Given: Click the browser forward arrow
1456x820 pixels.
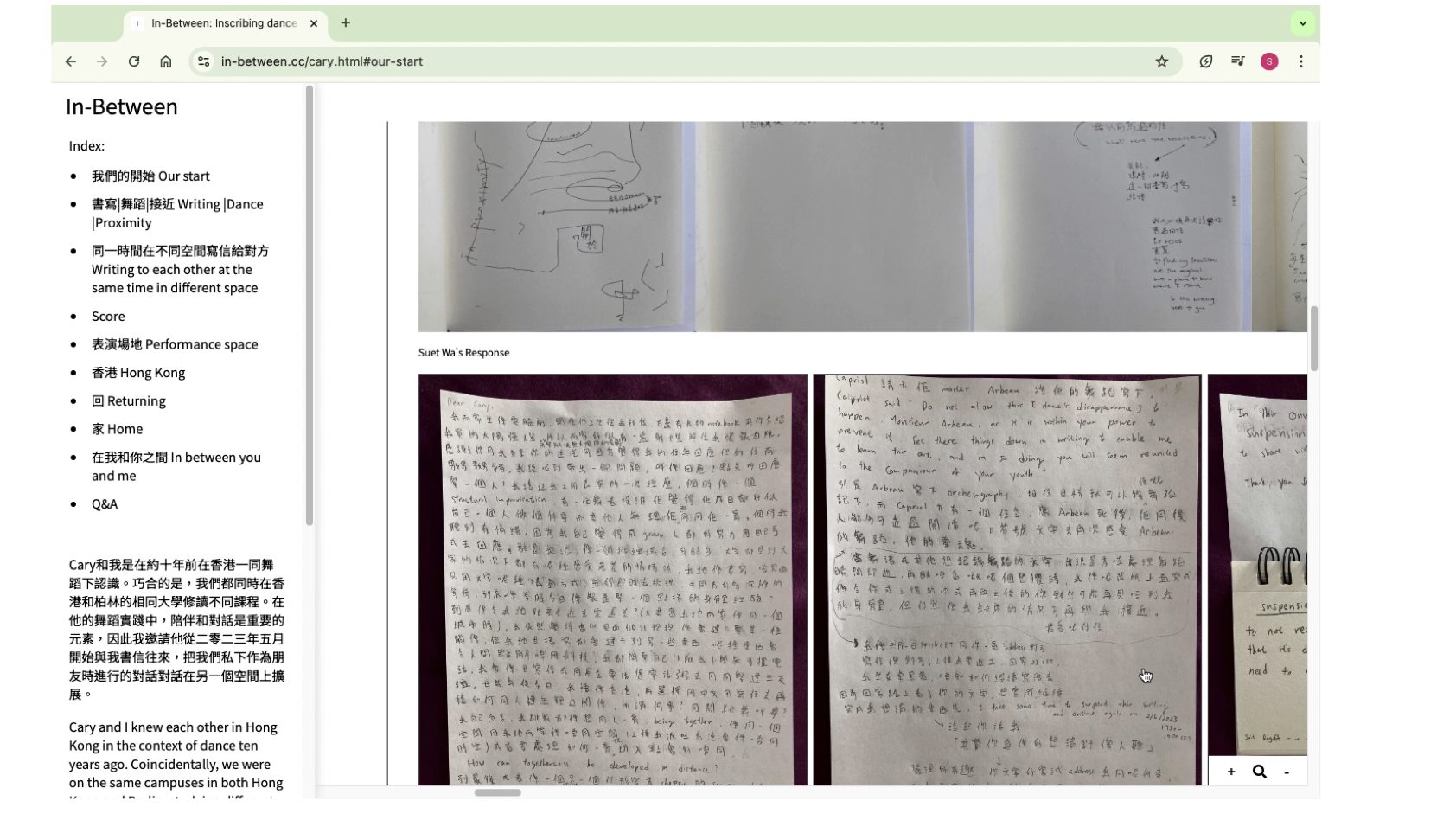Looking at the screenshot, I should [102, 61].
